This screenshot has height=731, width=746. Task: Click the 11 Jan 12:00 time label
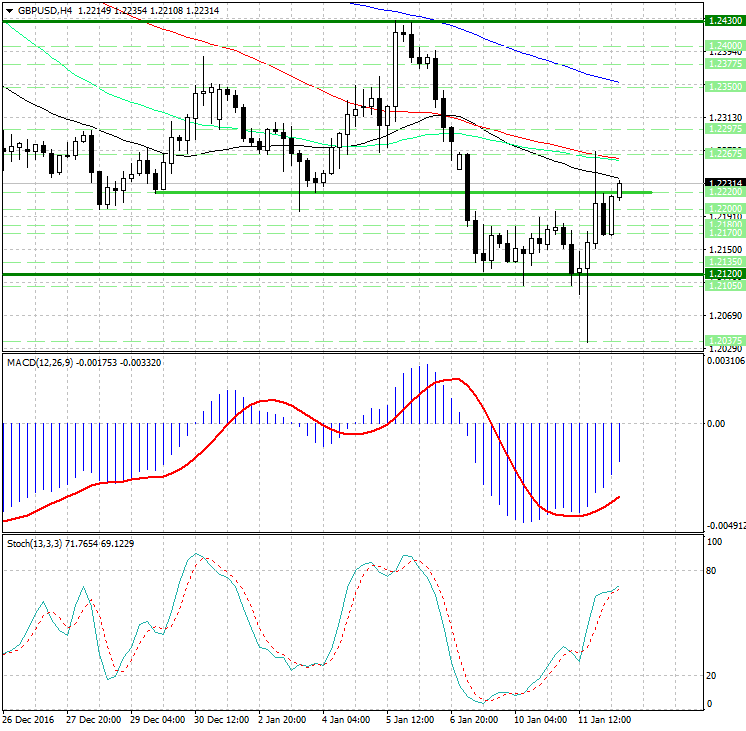tap(607, 719)
